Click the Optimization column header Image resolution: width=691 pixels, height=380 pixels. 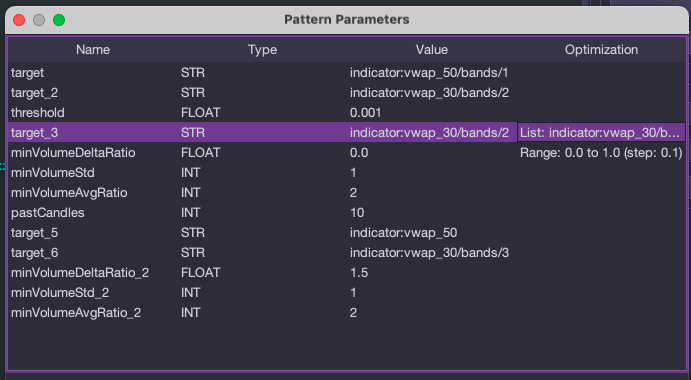tap(601, 49)
